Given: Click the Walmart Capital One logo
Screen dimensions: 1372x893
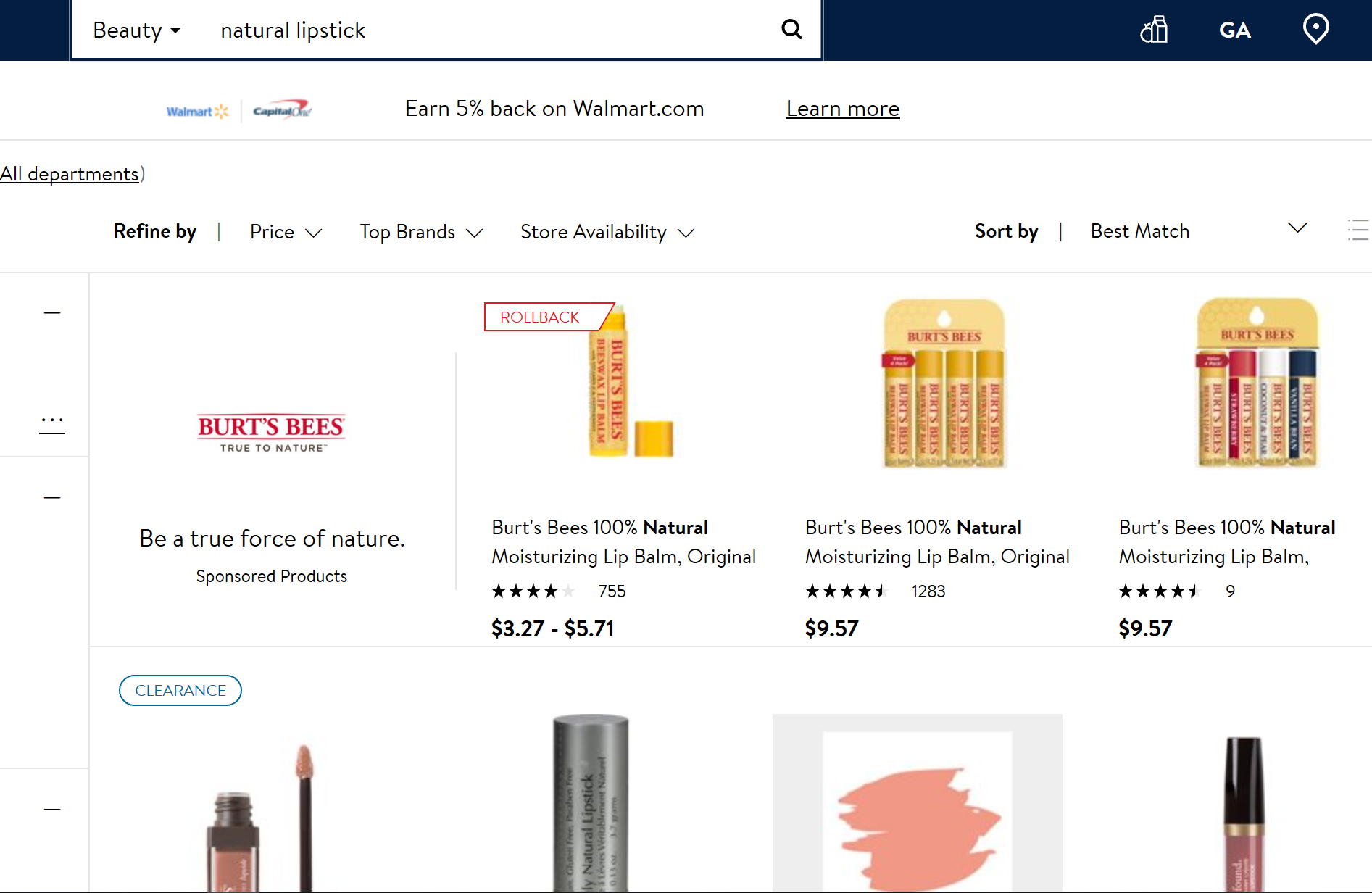Looking at the screenshot, I should 238,110.
